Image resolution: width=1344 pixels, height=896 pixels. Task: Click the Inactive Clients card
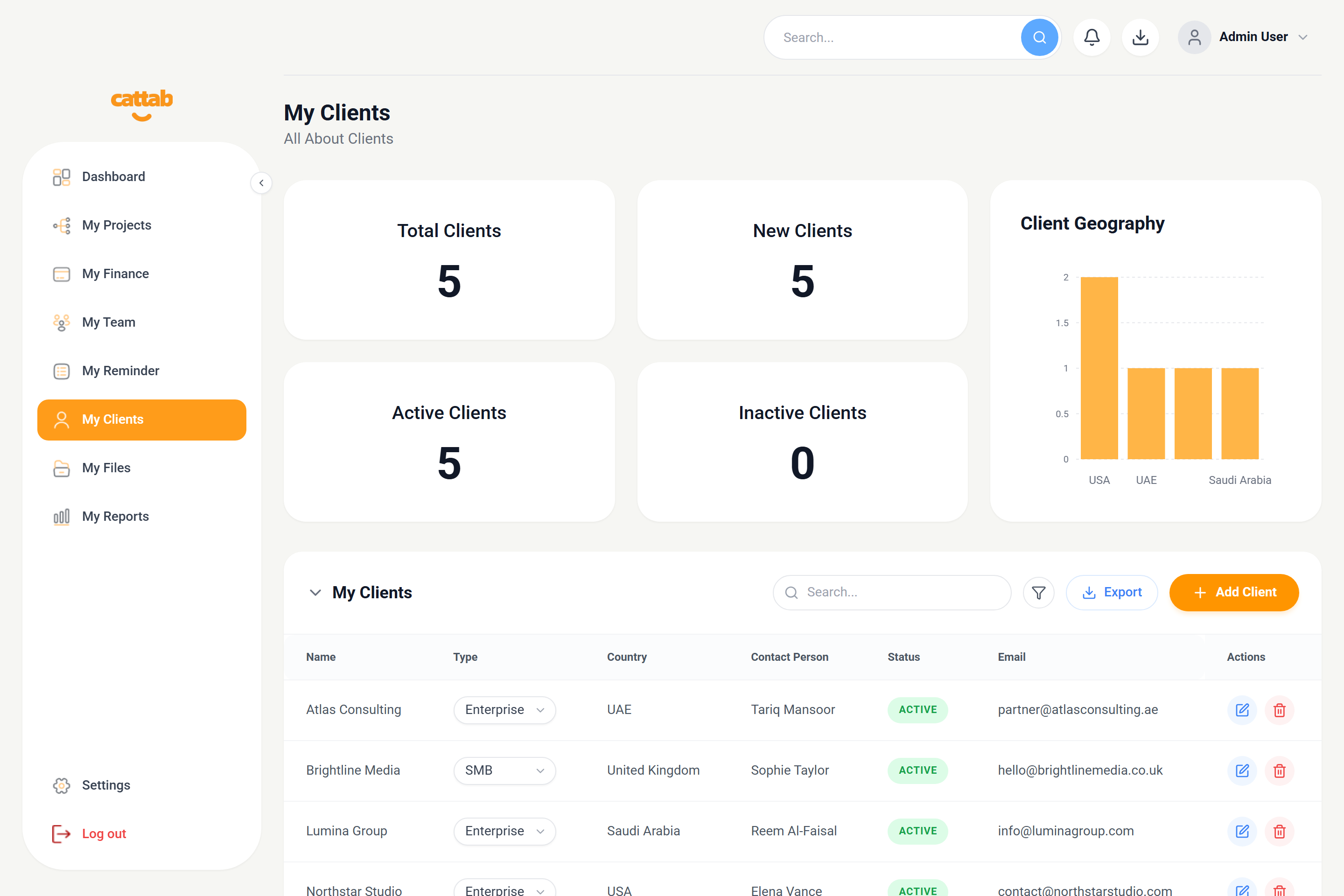click(802, 442)
